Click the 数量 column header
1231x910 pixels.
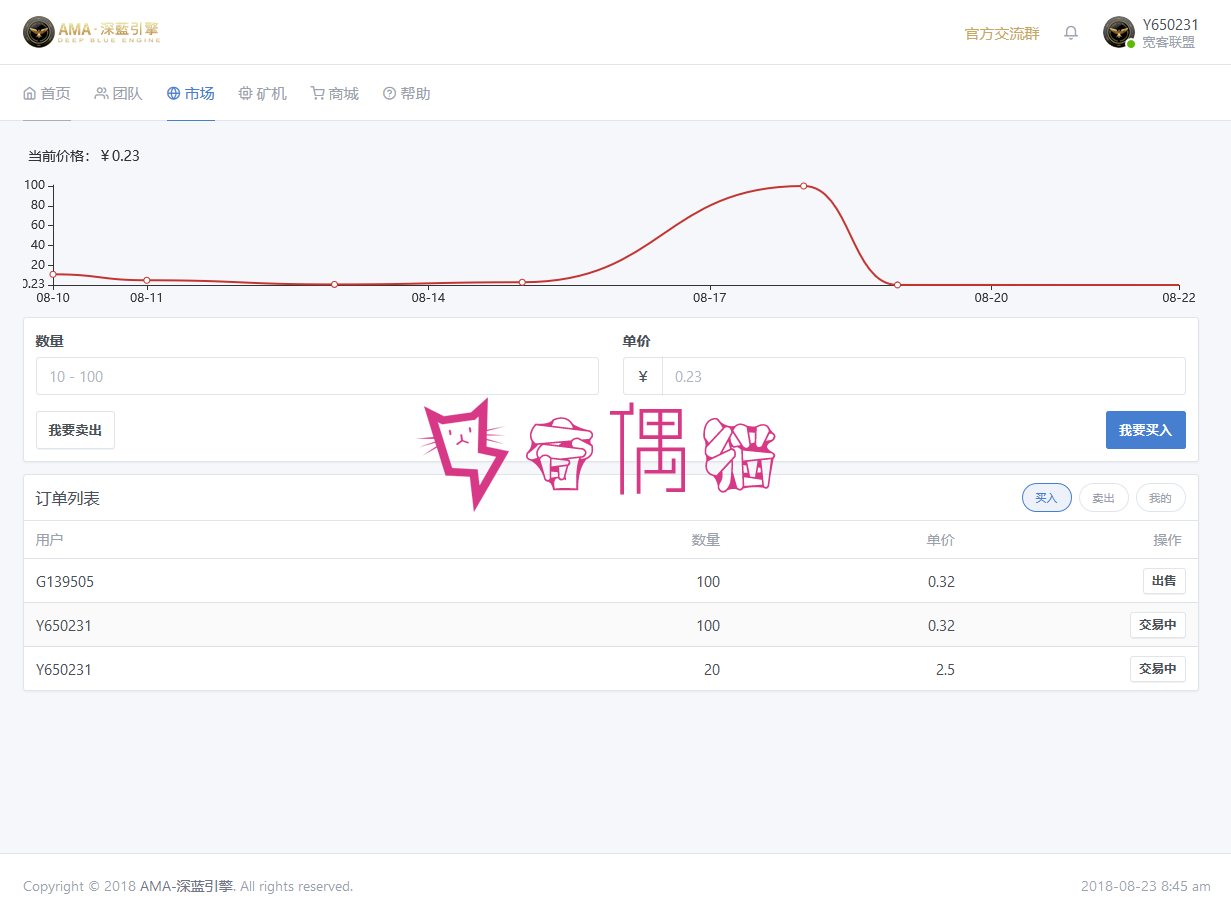pos(706,540)
